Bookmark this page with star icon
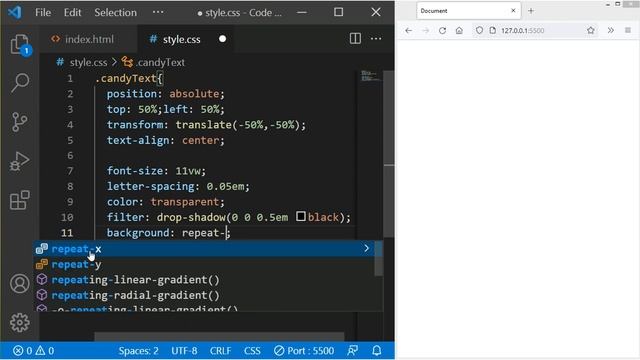Screen dimensions: 640x360 click(x=591, y=31)
